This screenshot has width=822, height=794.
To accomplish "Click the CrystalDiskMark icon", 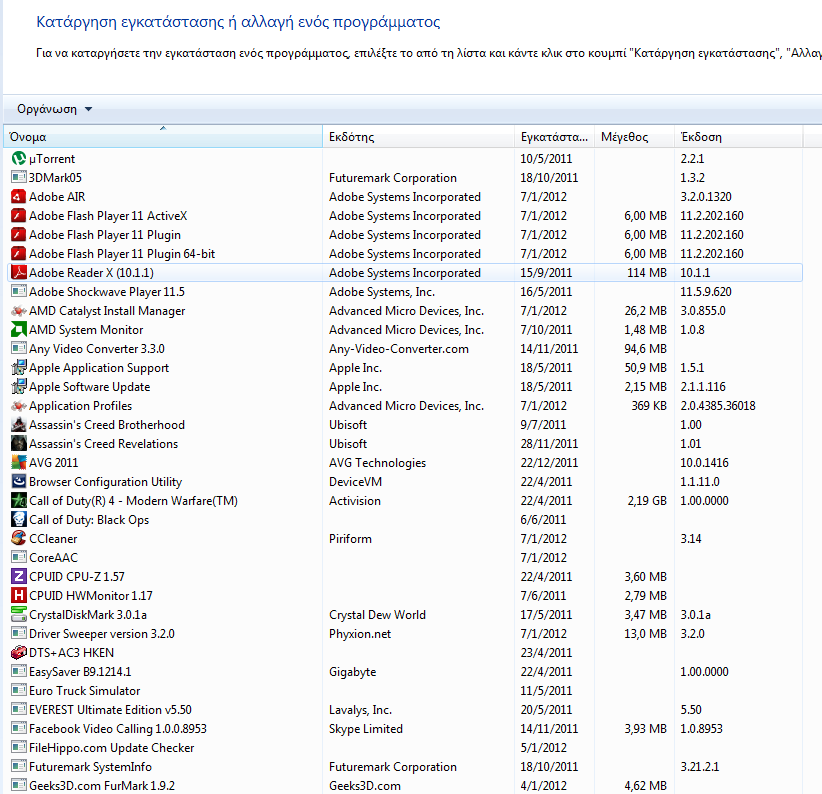I will (19, 614).
